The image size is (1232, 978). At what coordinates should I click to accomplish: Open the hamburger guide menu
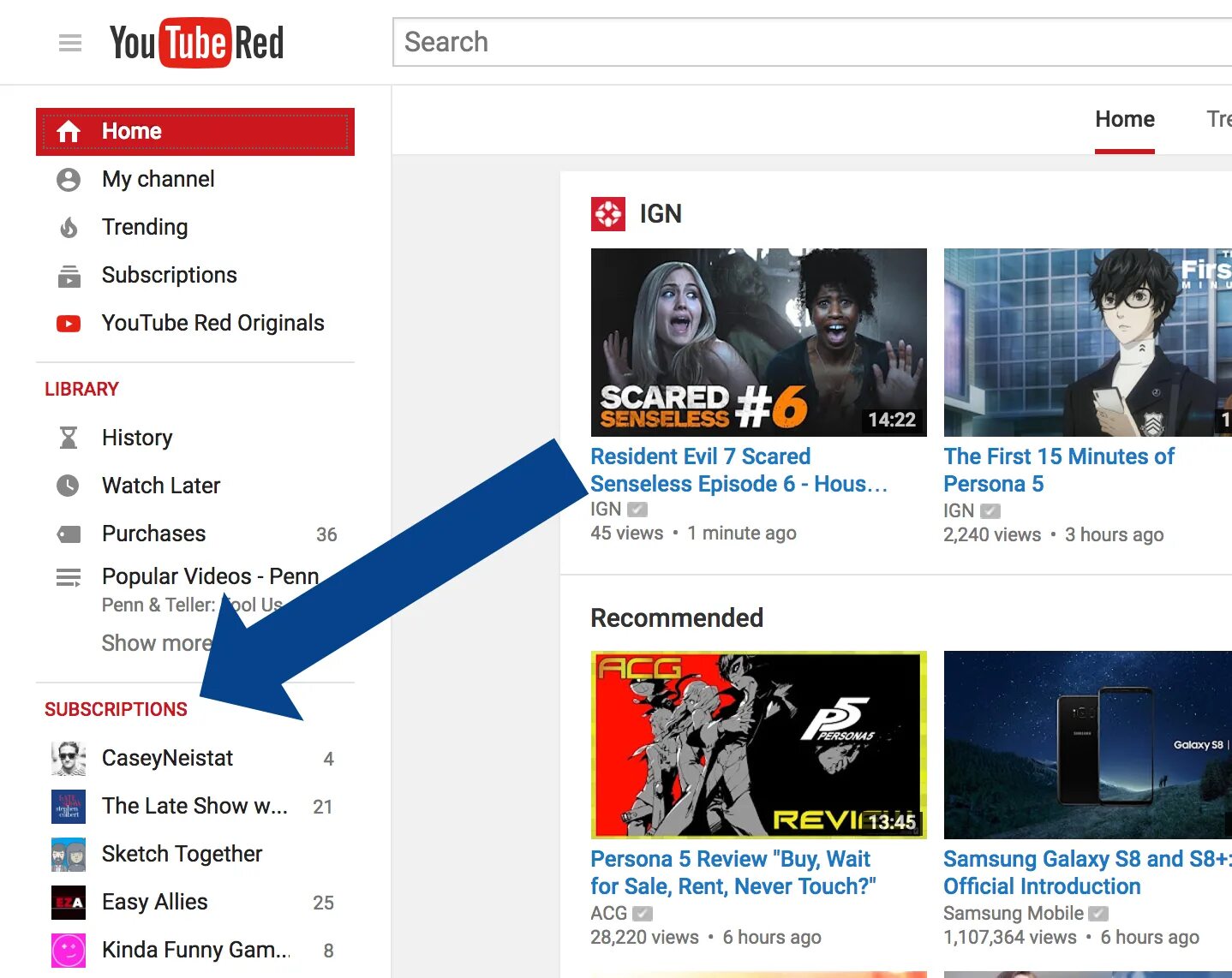click(70, 43)
